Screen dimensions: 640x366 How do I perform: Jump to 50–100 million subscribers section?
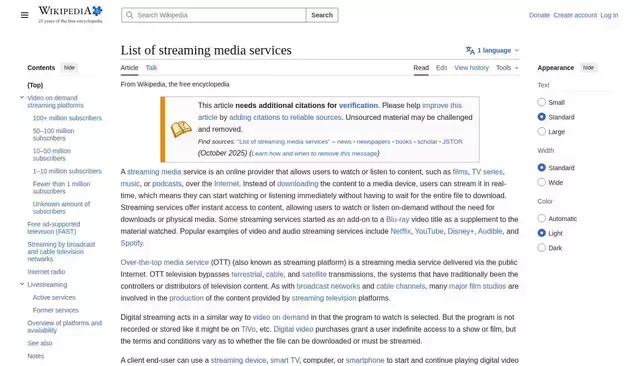[53, 135]
